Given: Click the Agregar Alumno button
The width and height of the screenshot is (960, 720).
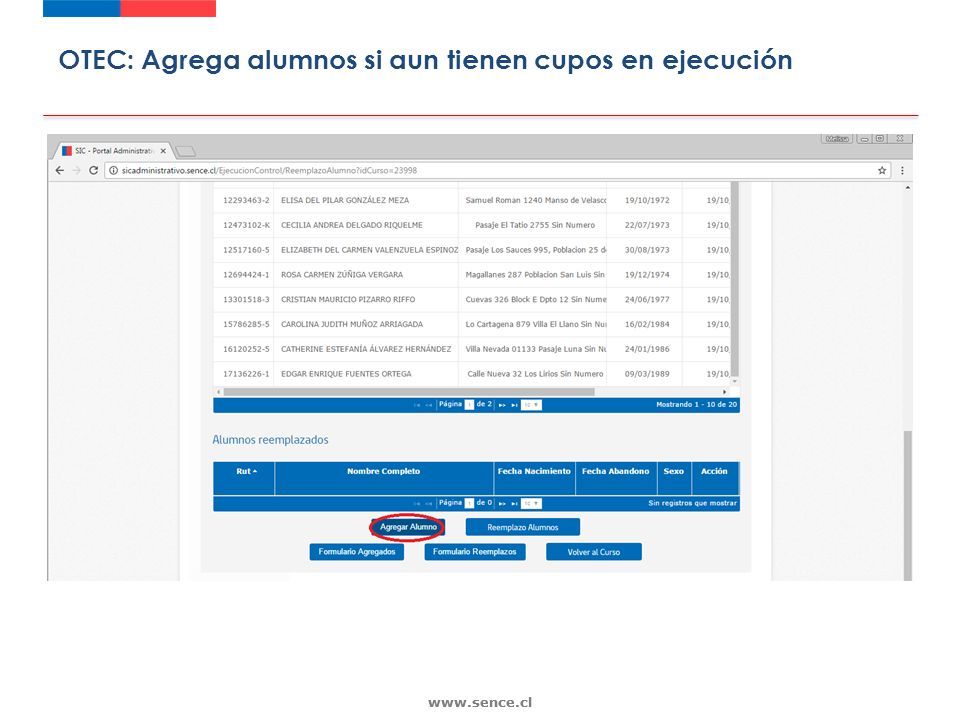Looking at the screenshot, I should pyautogui.click(x=408, y=527).
